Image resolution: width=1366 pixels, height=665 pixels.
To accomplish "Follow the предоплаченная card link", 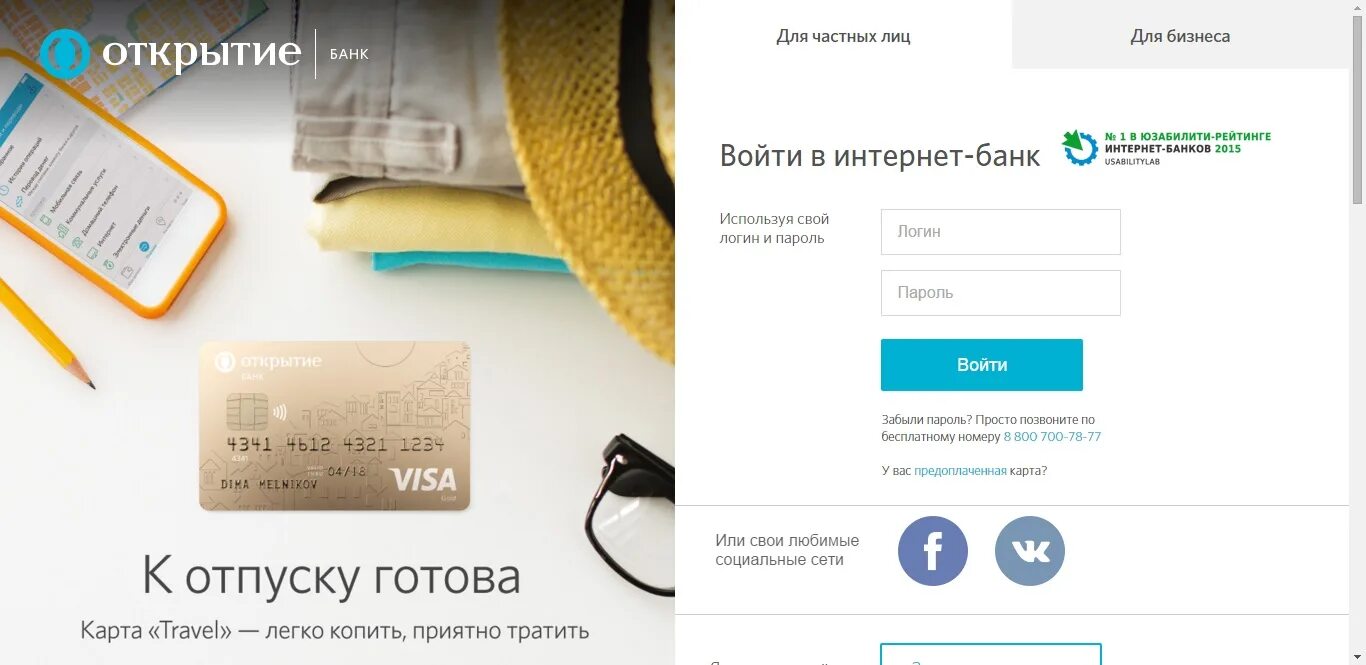I will point(960,470).
